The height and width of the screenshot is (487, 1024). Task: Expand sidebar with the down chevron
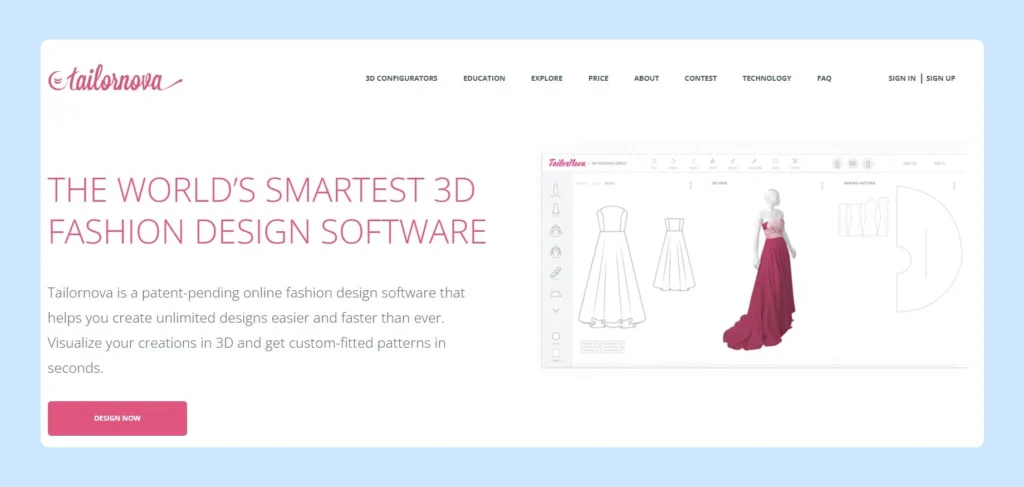point(556,311)
